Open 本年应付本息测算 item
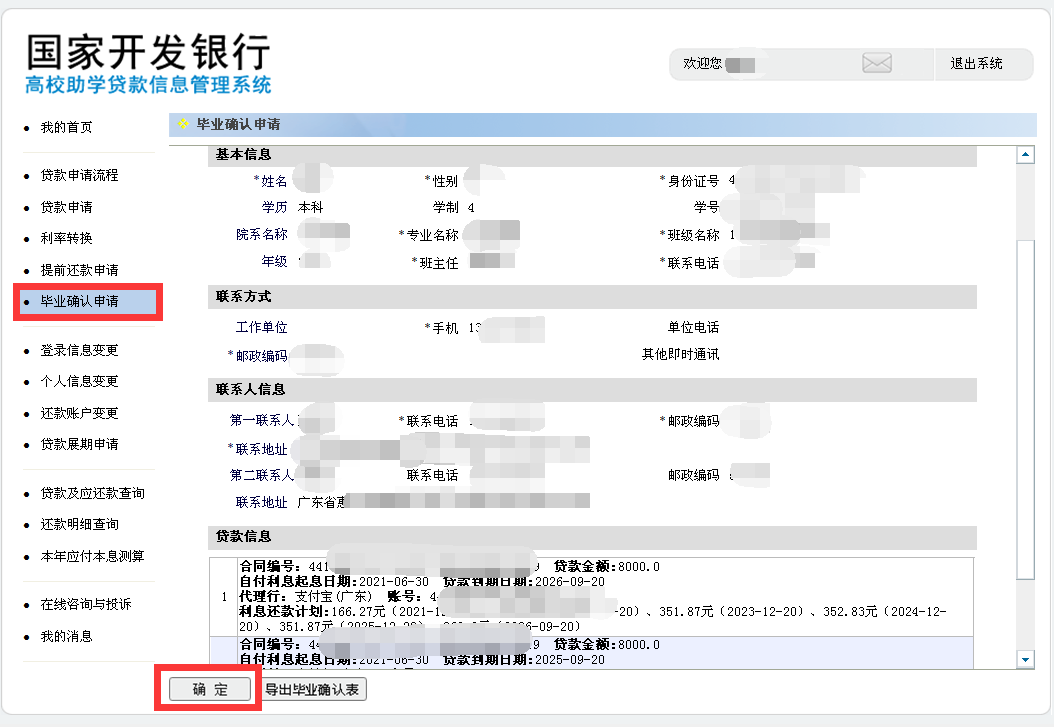 (x=92, y=557)
